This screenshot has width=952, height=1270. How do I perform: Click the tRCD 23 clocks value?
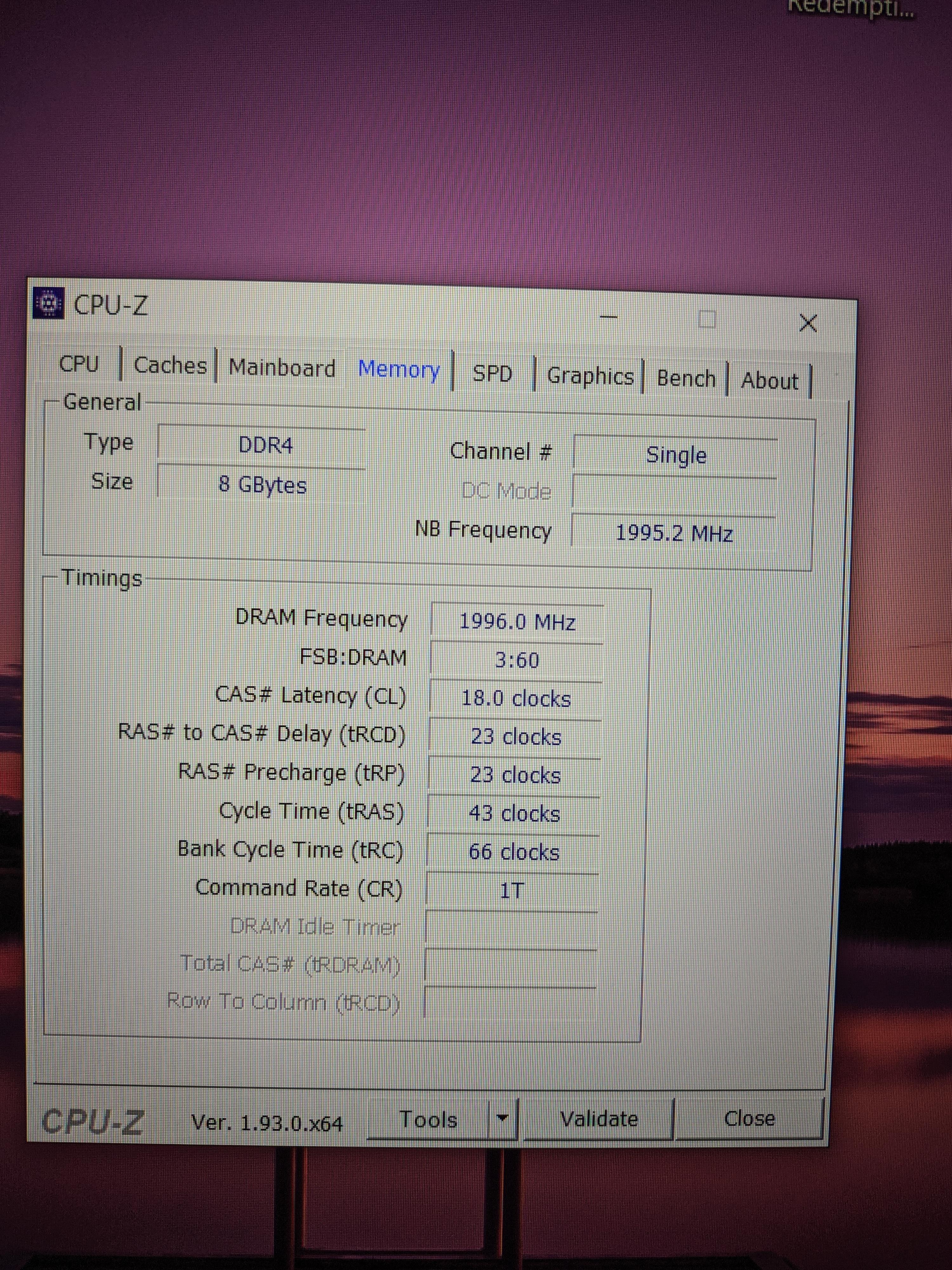click(x=515, y=737)
